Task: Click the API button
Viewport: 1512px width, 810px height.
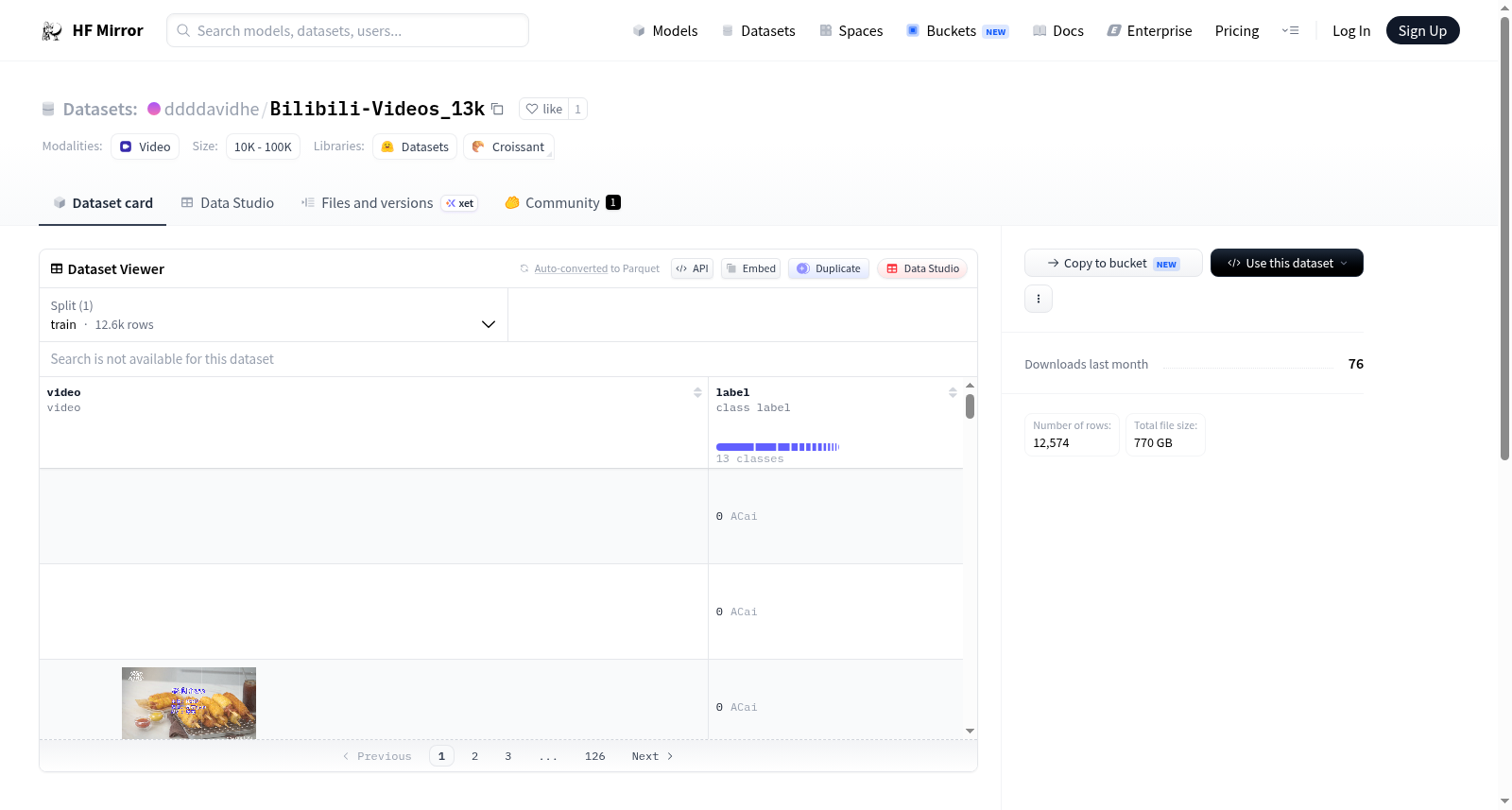Action: click(692, 268)
